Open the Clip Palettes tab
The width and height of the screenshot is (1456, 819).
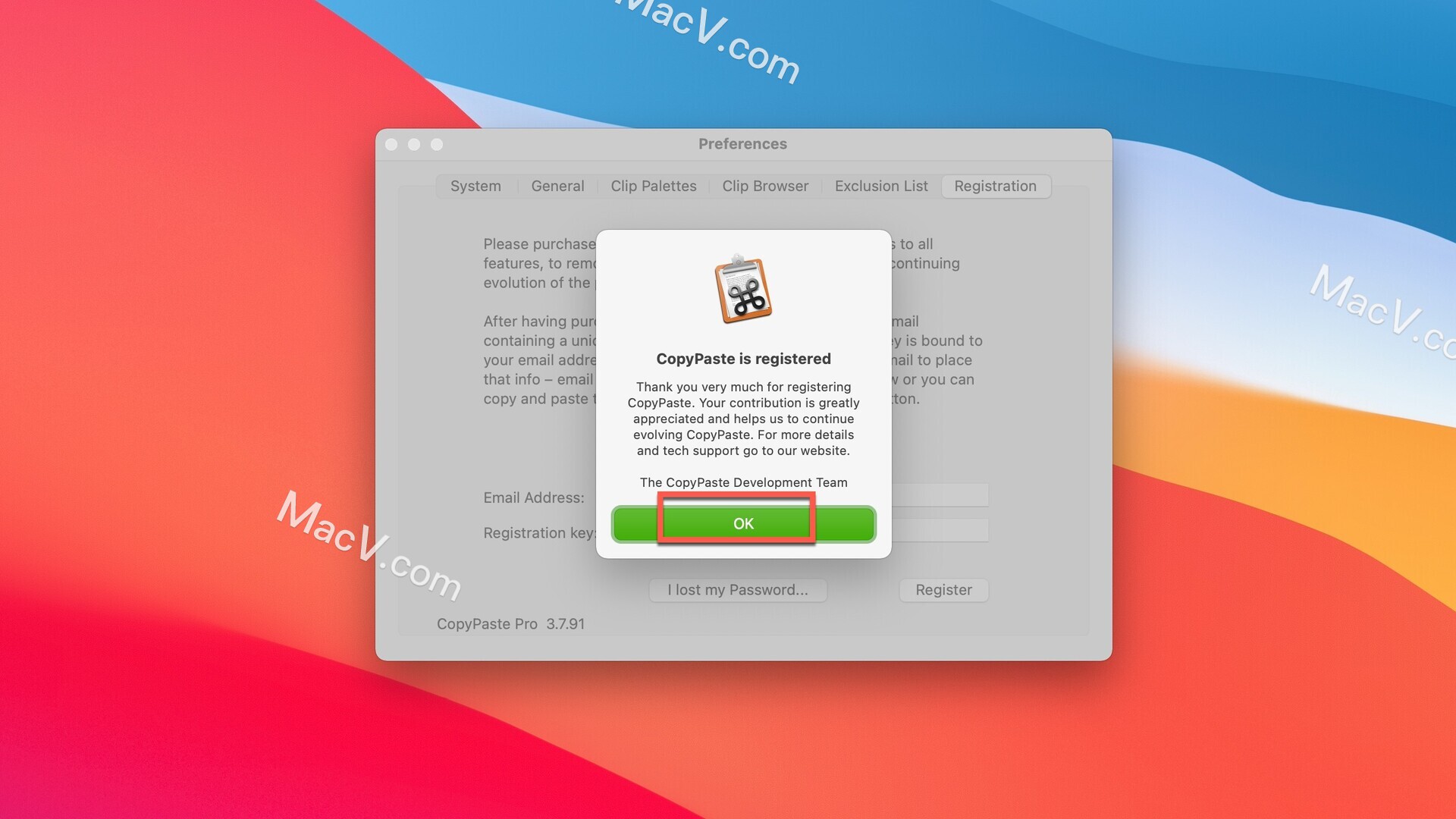[x=653, y=186]
